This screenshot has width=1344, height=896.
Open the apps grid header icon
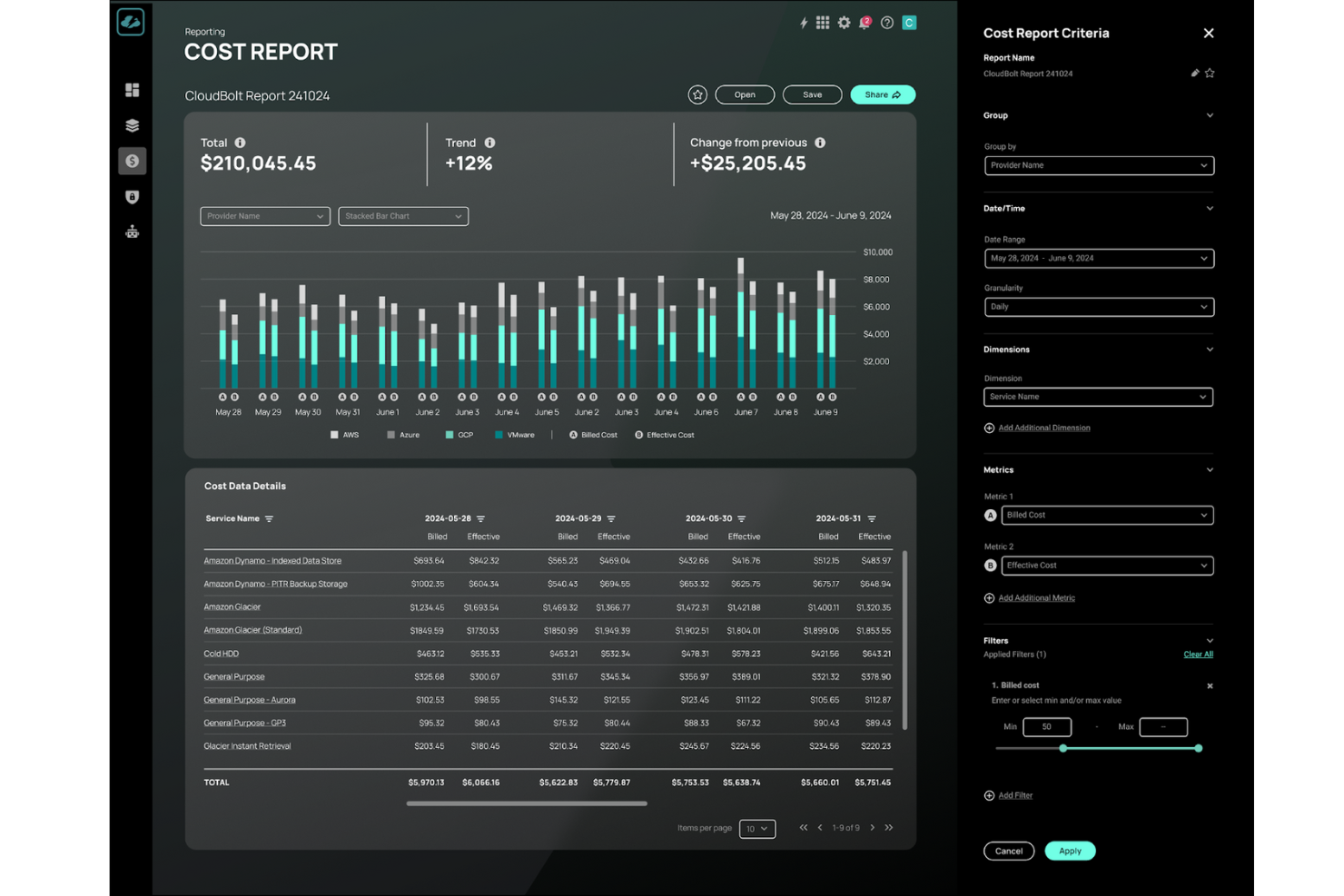point(823,23)
